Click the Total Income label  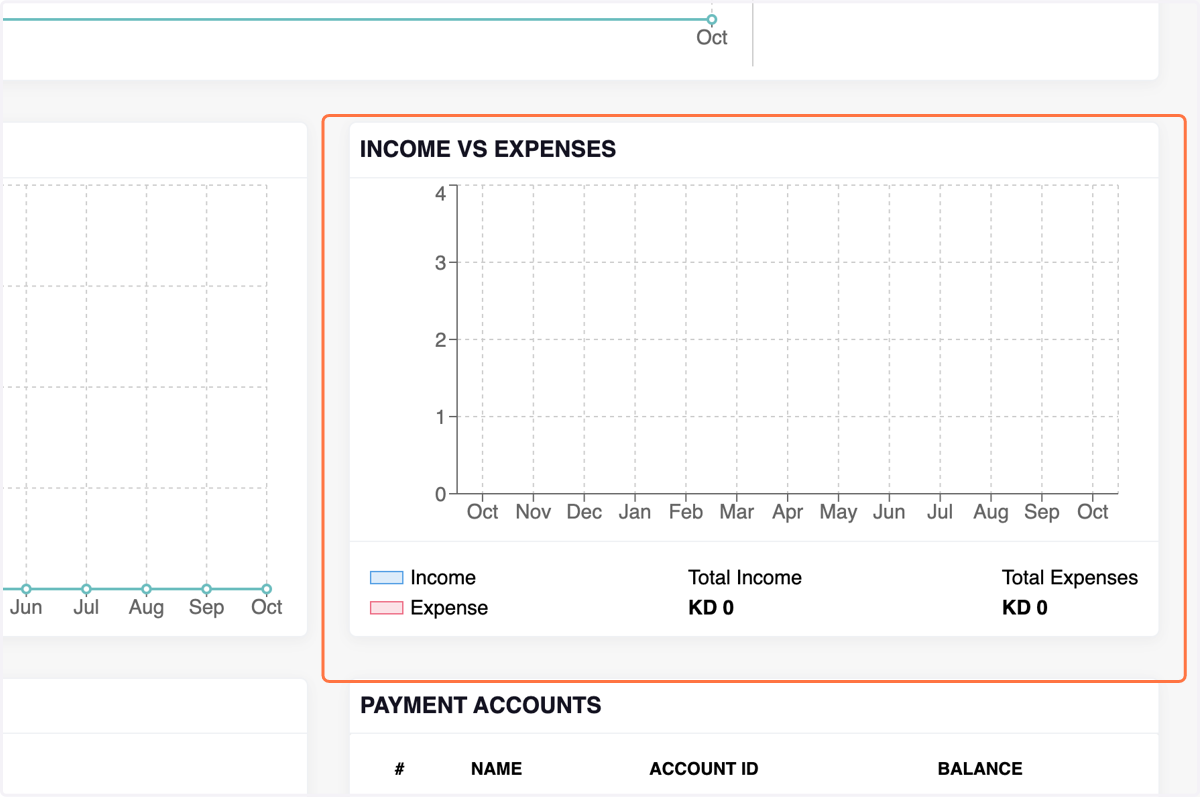(745, 578)
